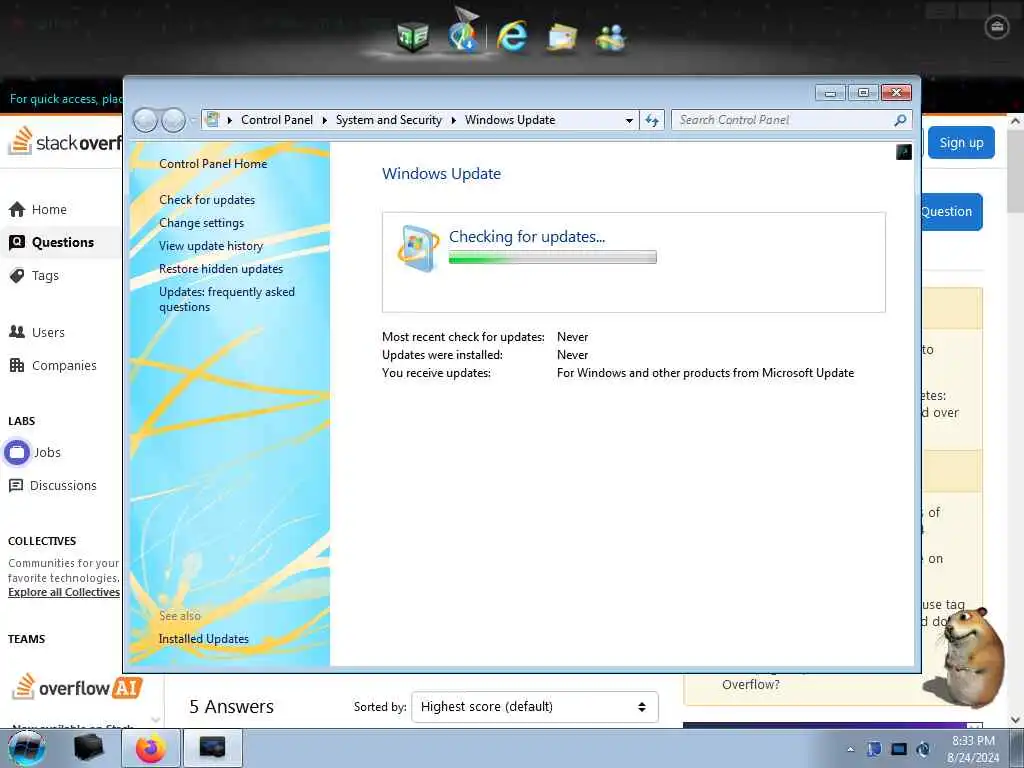Click the Stack Overflow logo
This screenshot has width=1024, height=768.
[x=65, y=141]
